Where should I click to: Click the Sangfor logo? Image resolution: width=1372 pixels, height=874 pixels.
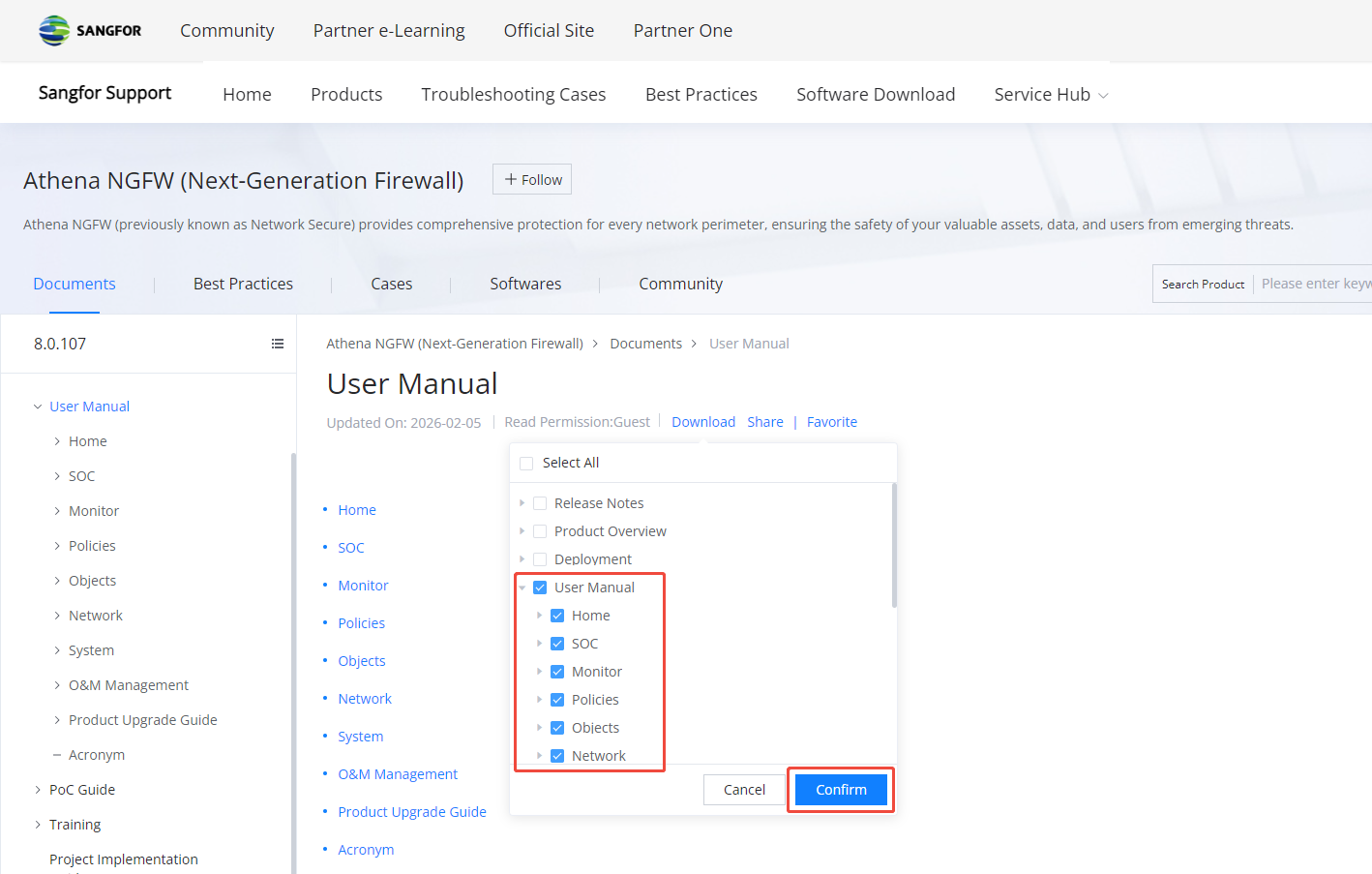pos(90,30)
